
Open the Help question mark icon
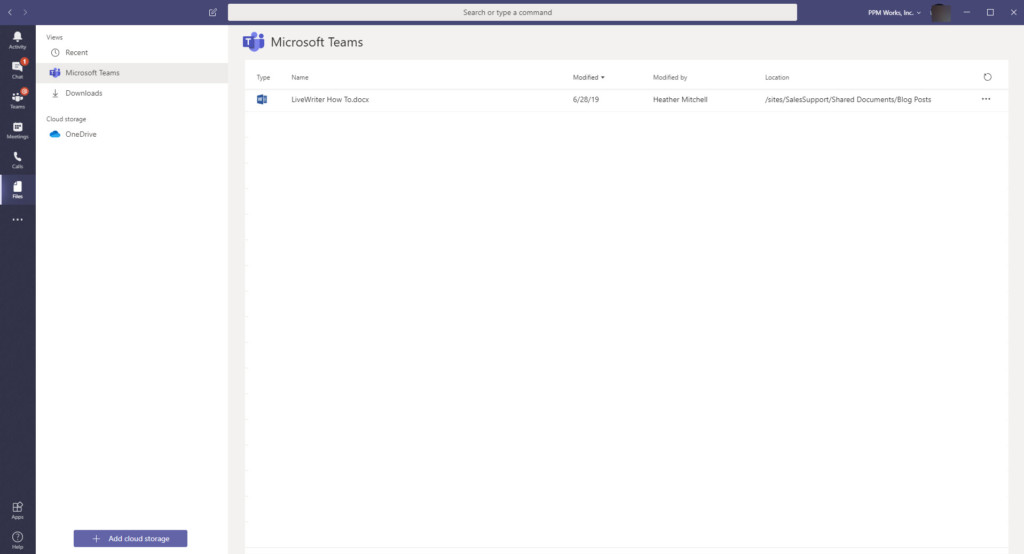point(18,540)
